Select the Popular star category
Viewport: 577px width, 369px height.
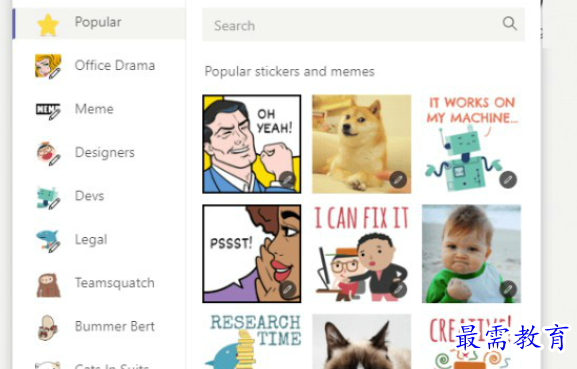coord(99,23)
